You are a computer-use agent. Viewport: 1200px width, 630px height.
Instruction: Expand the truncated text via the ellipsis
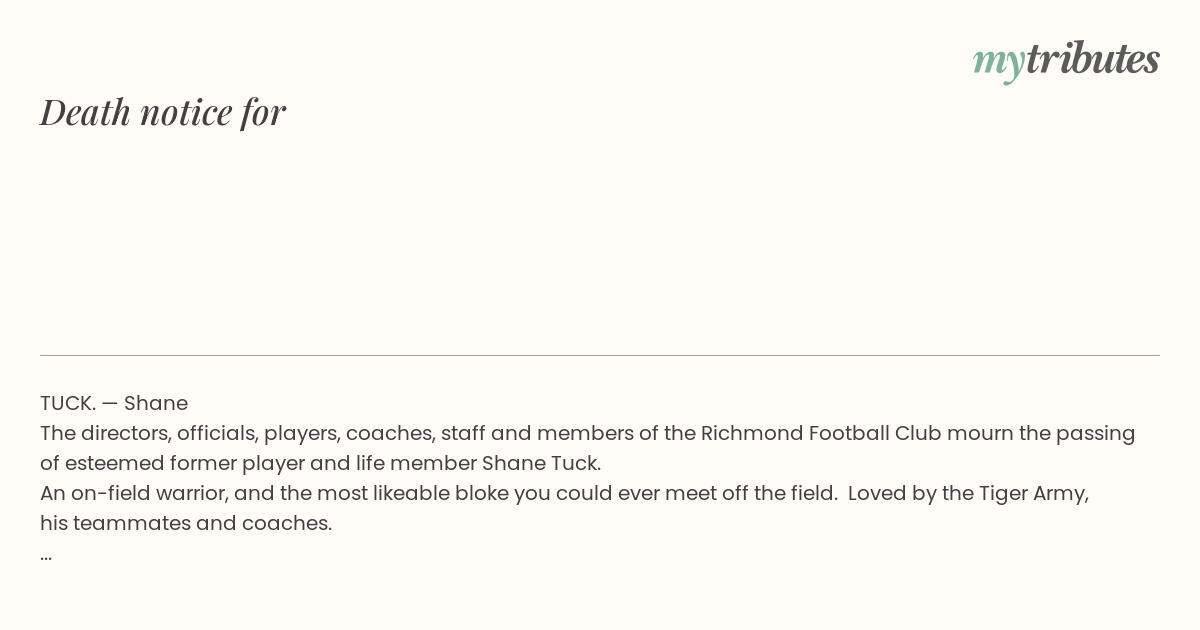pos(46,556)
